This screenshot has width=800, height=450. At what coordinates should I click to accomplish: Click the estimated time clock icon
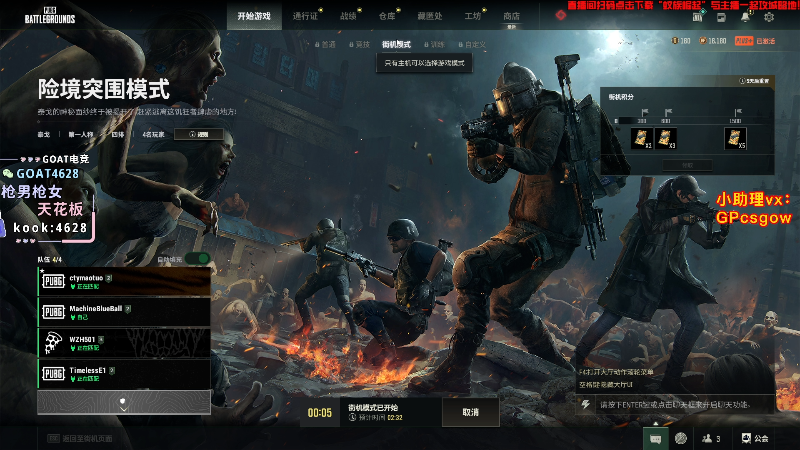click(x=352, y=417)
